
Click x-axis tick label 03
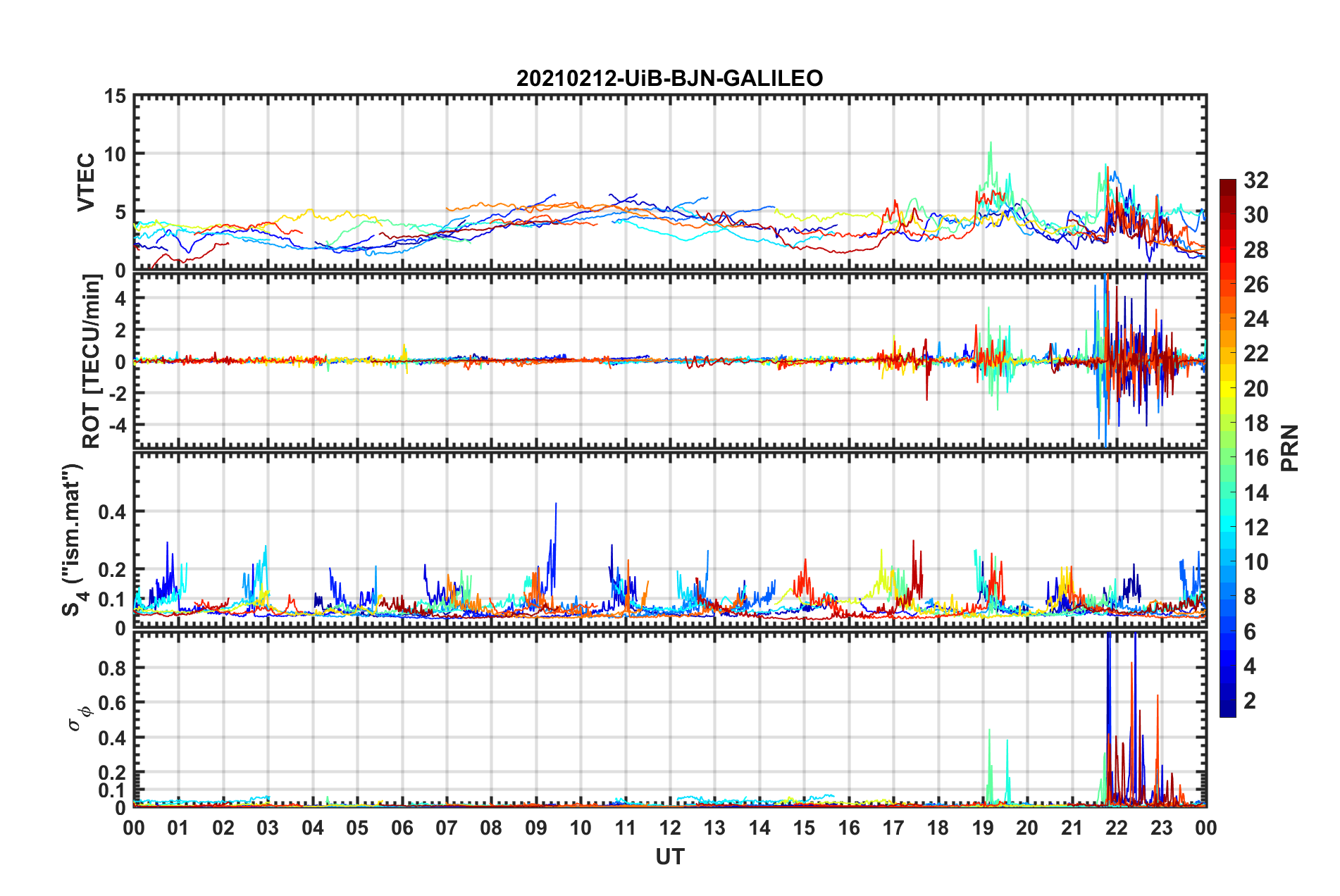[268, 828]
